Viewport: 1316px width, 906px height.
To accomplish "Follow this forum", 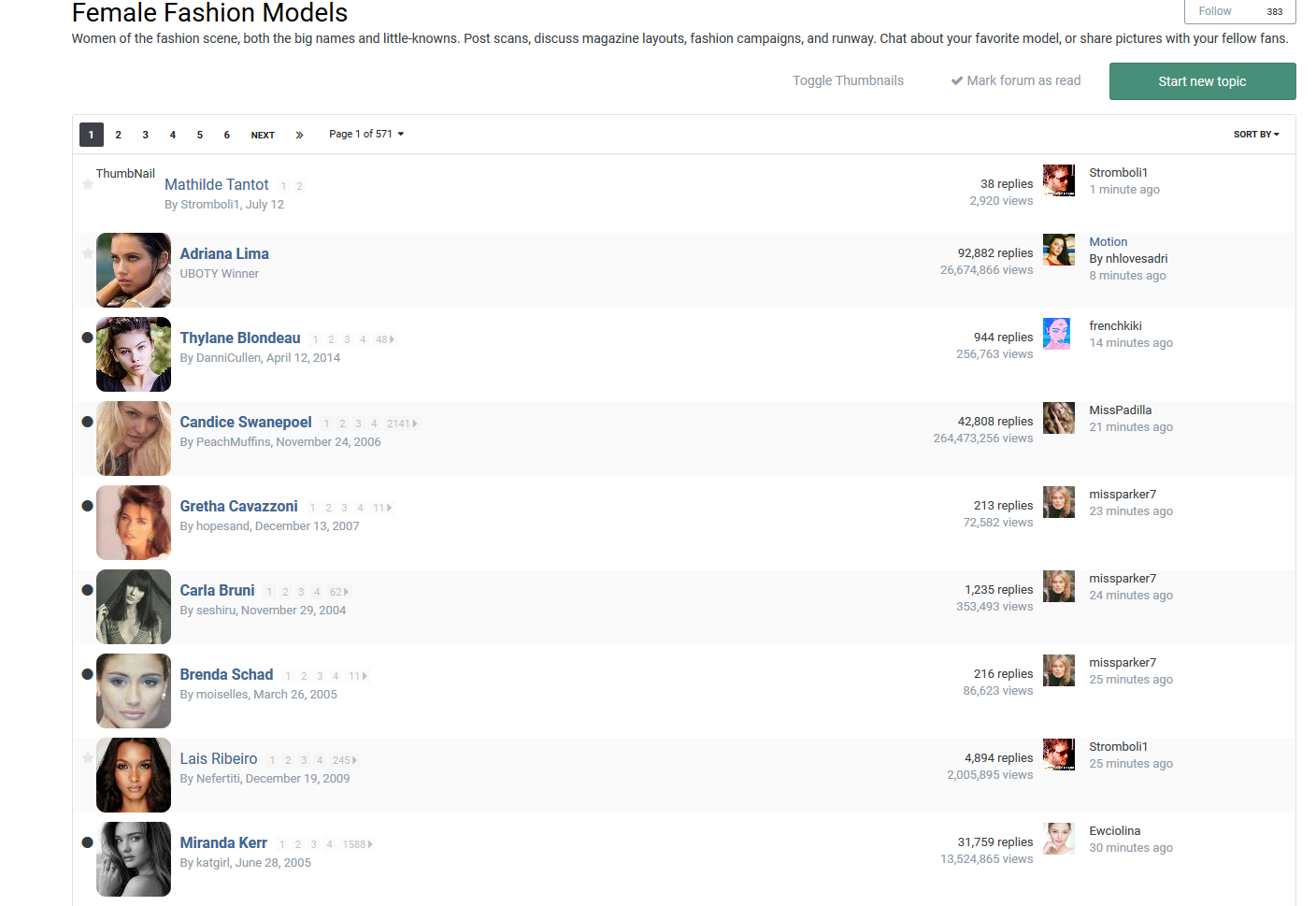I will tap(1215, 11).
